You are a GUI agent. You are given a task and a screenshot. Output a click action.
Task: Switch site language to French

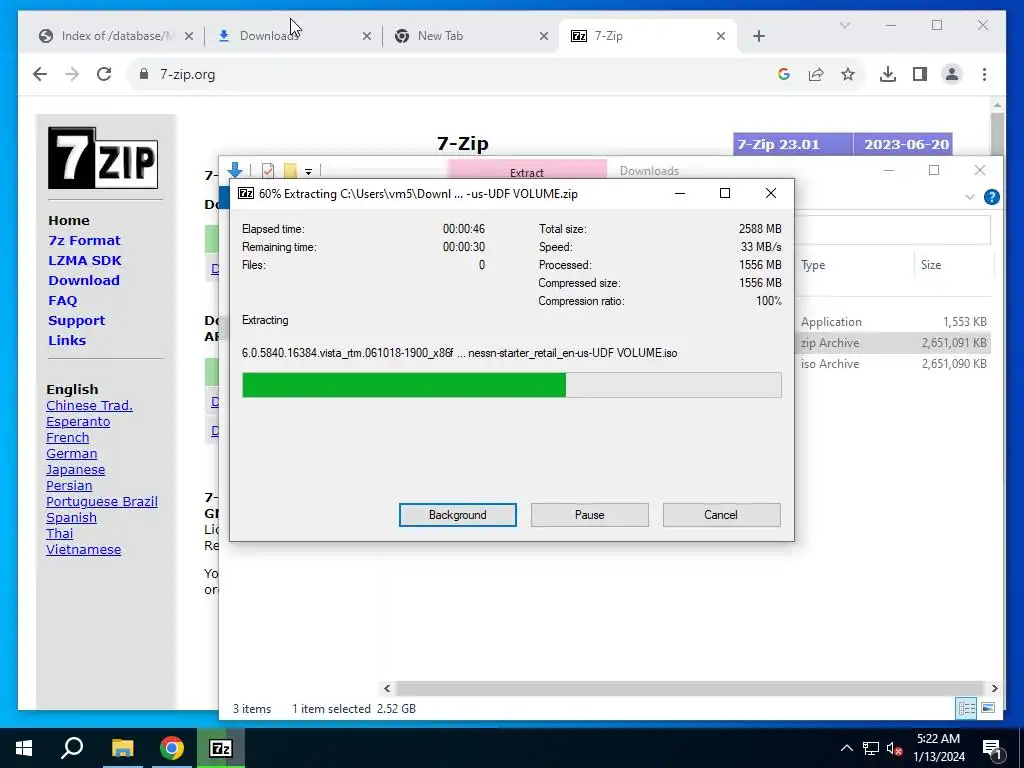(67, 438)
